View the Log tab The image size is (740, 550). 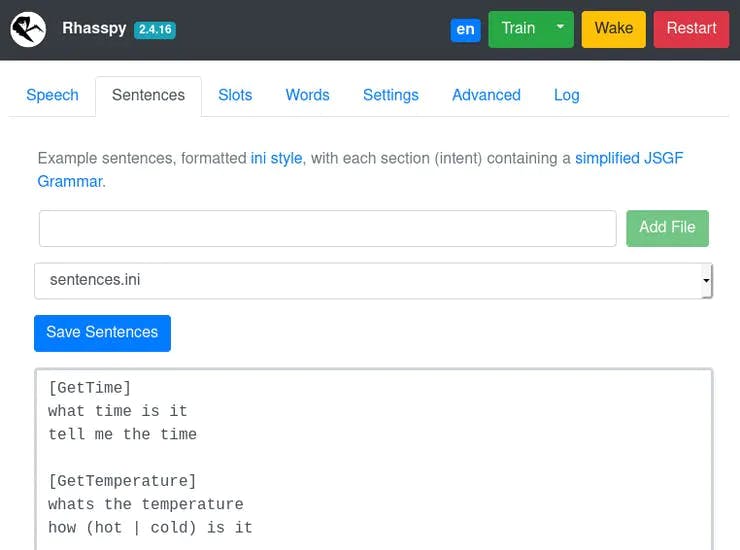566,95
